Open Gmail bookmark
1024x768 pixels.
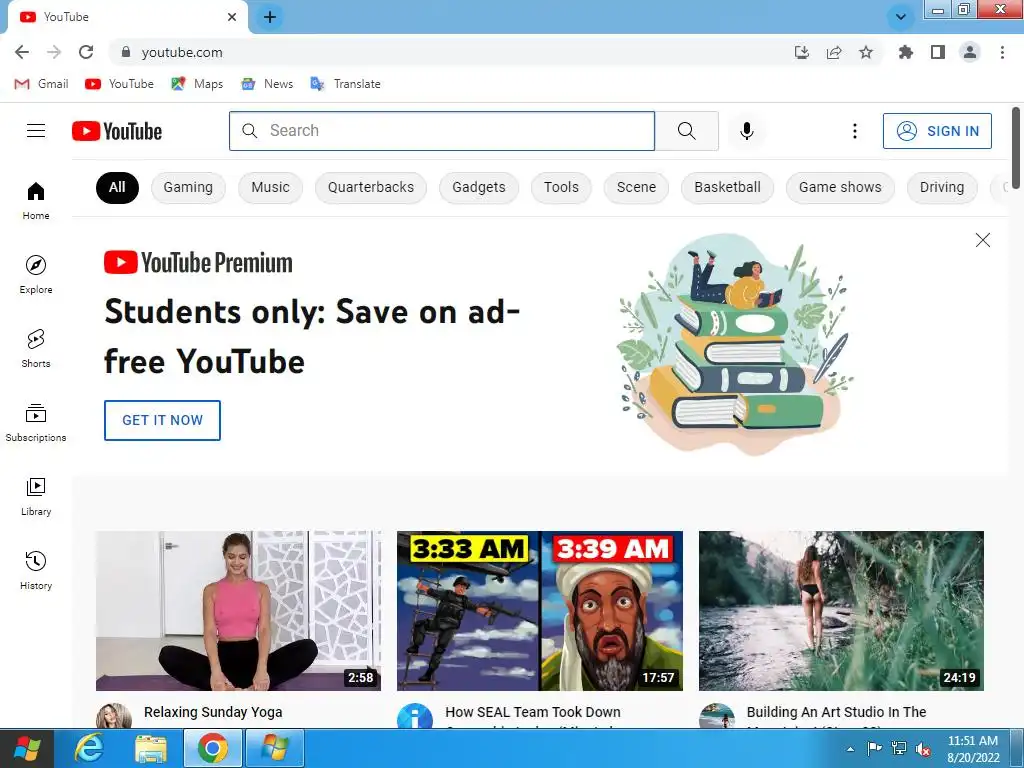point(42,84)
